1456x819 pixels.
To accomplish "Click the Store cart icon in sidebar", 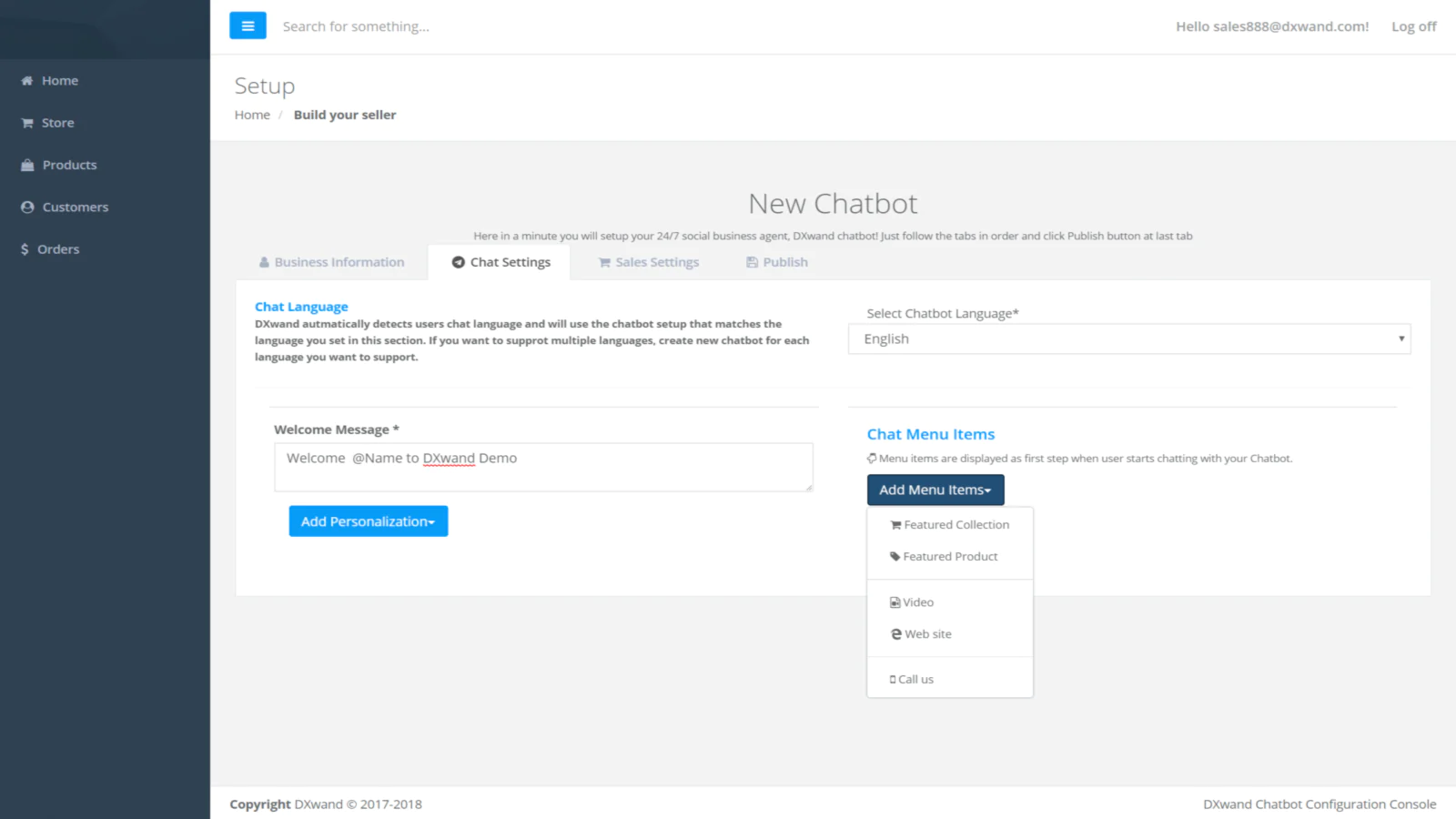I will point(27,123).
